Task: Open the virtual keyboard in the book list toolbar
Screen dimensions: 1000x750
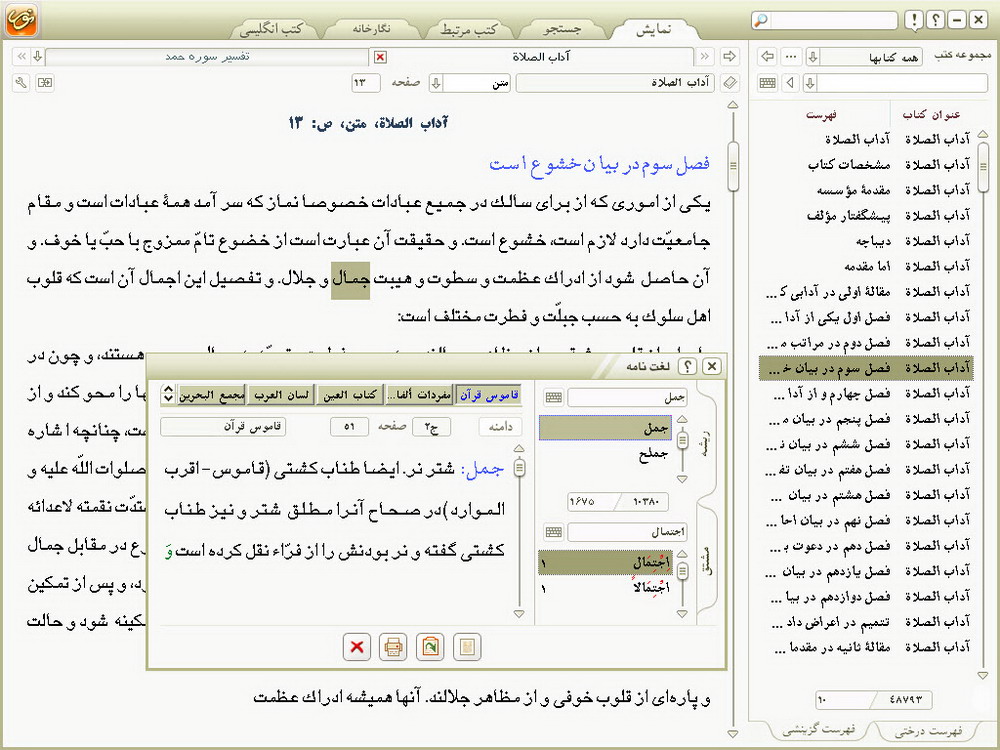Action: (x=768, y=83)
